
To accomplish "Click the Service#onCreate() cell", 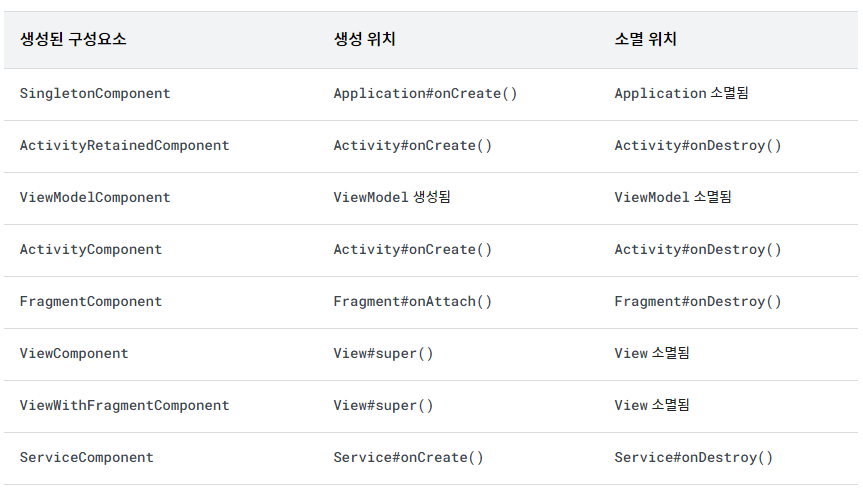I will [408, 457].
